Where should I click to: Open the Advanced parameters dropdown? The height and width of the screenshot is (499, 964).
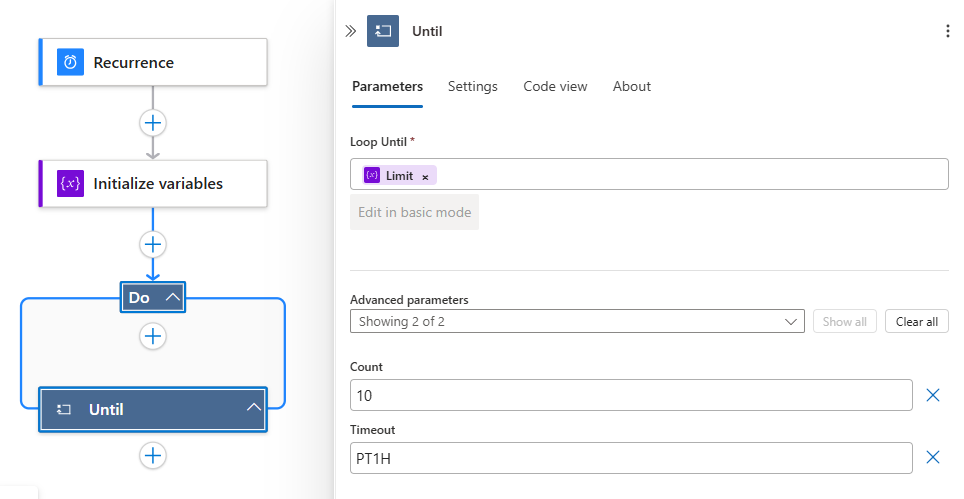pos(577,321)
